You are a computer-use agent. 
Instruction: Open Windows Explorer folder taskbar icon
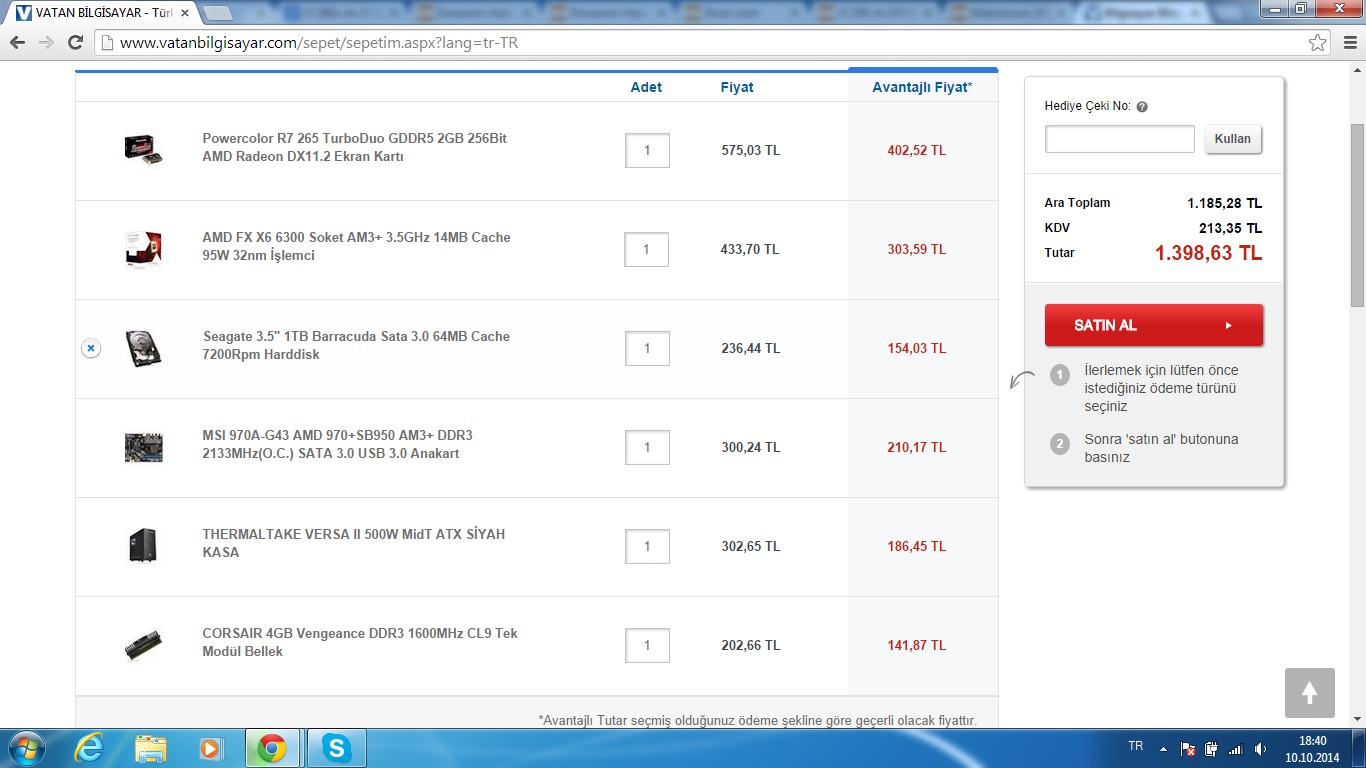click(x=150, y=748)
